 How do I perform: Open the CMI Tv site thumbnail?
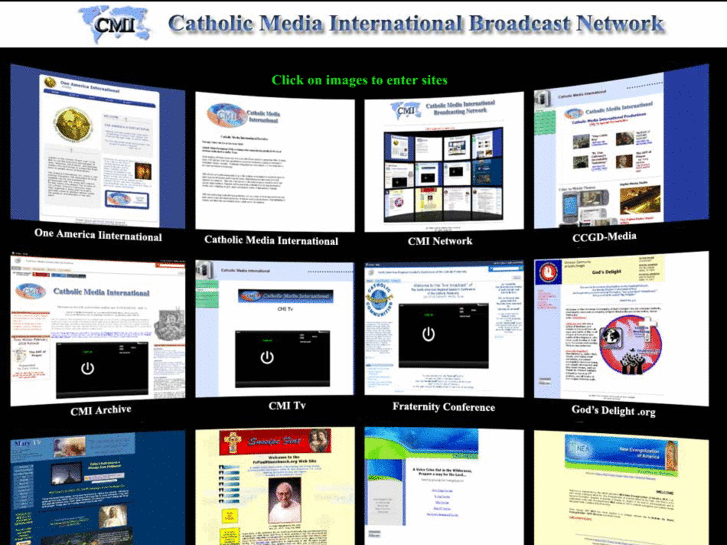(275, 328)
